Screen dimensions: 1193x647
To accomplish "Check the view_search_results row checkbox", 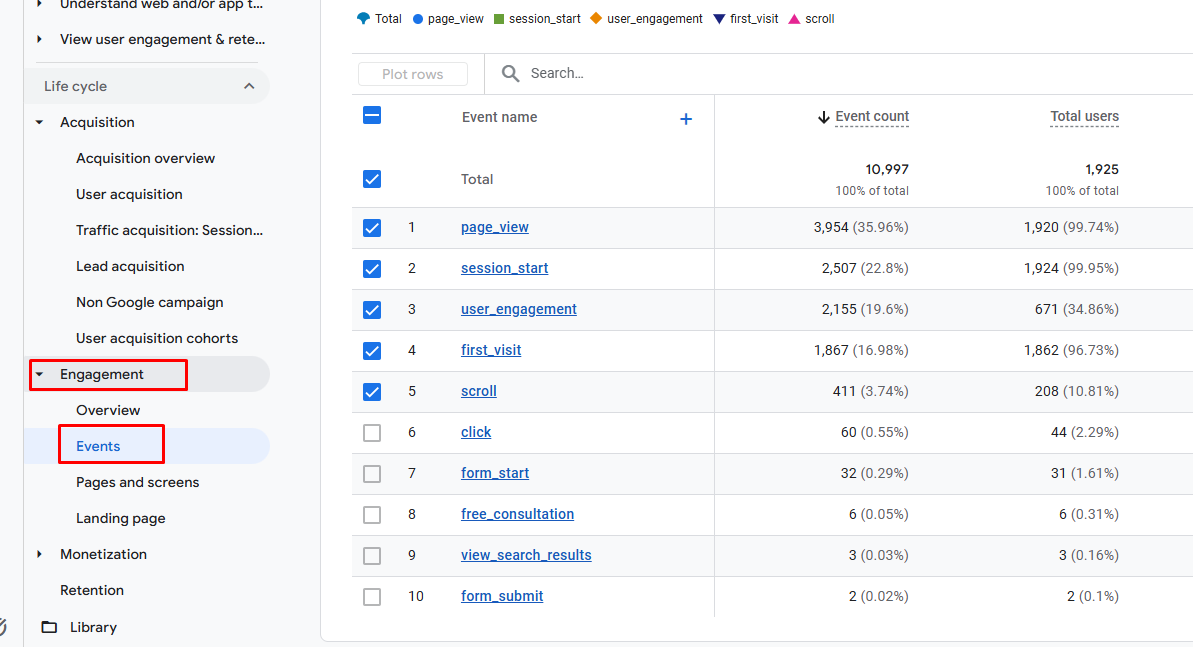I will [372, 556].
